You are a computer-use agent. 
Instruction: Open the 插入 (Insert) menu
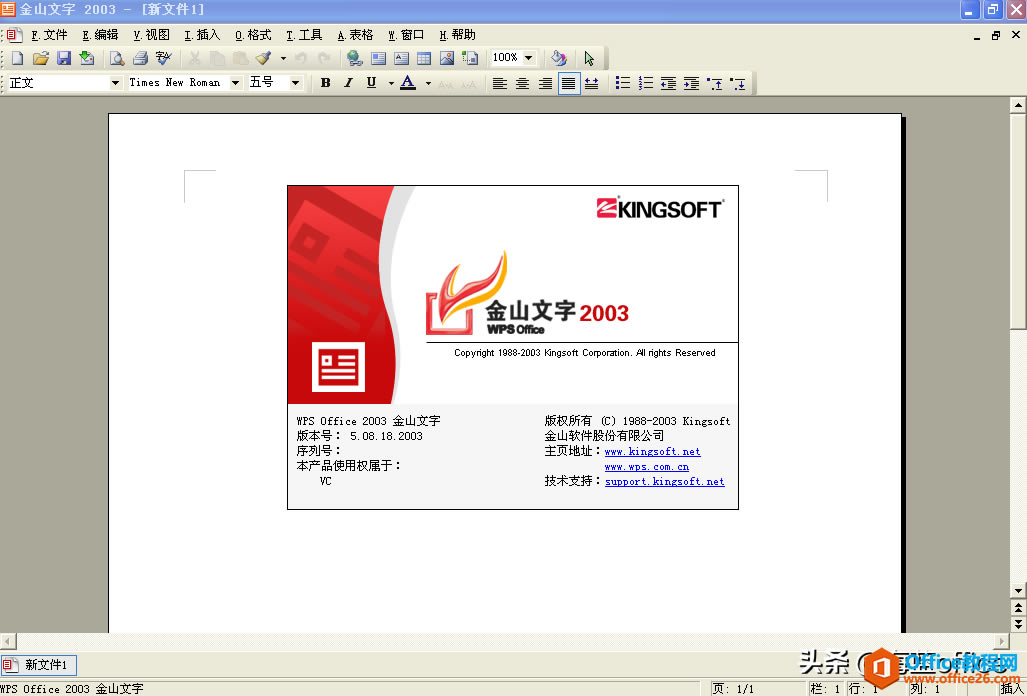pyautogui.click(x=202, y=35)
